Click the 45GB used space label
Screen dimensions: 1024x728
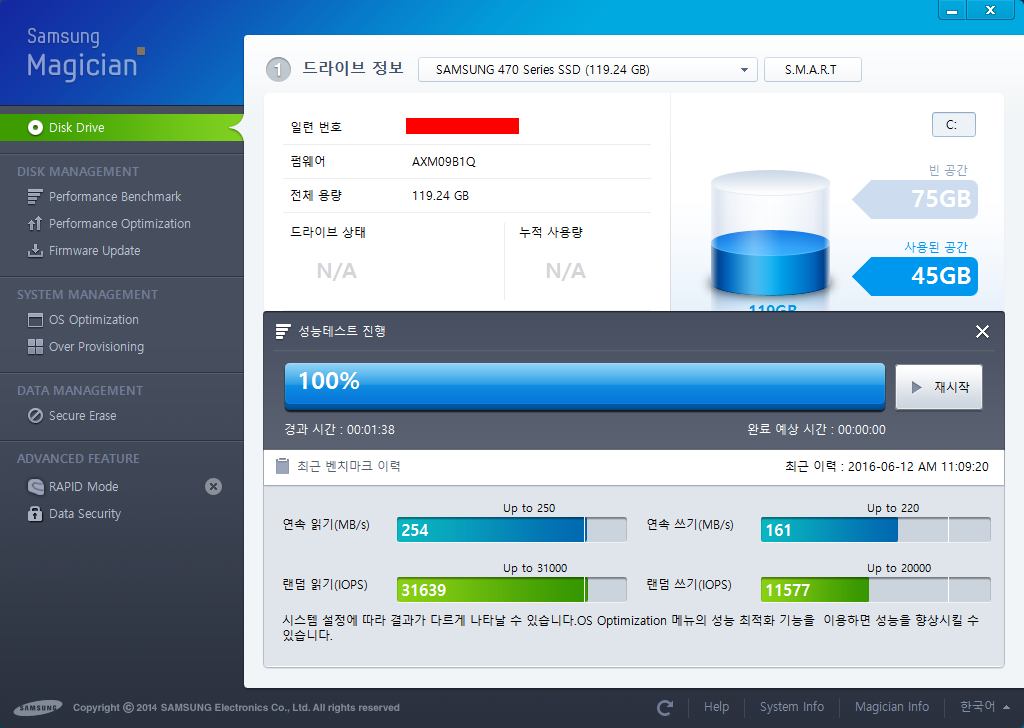click(916, 276)
